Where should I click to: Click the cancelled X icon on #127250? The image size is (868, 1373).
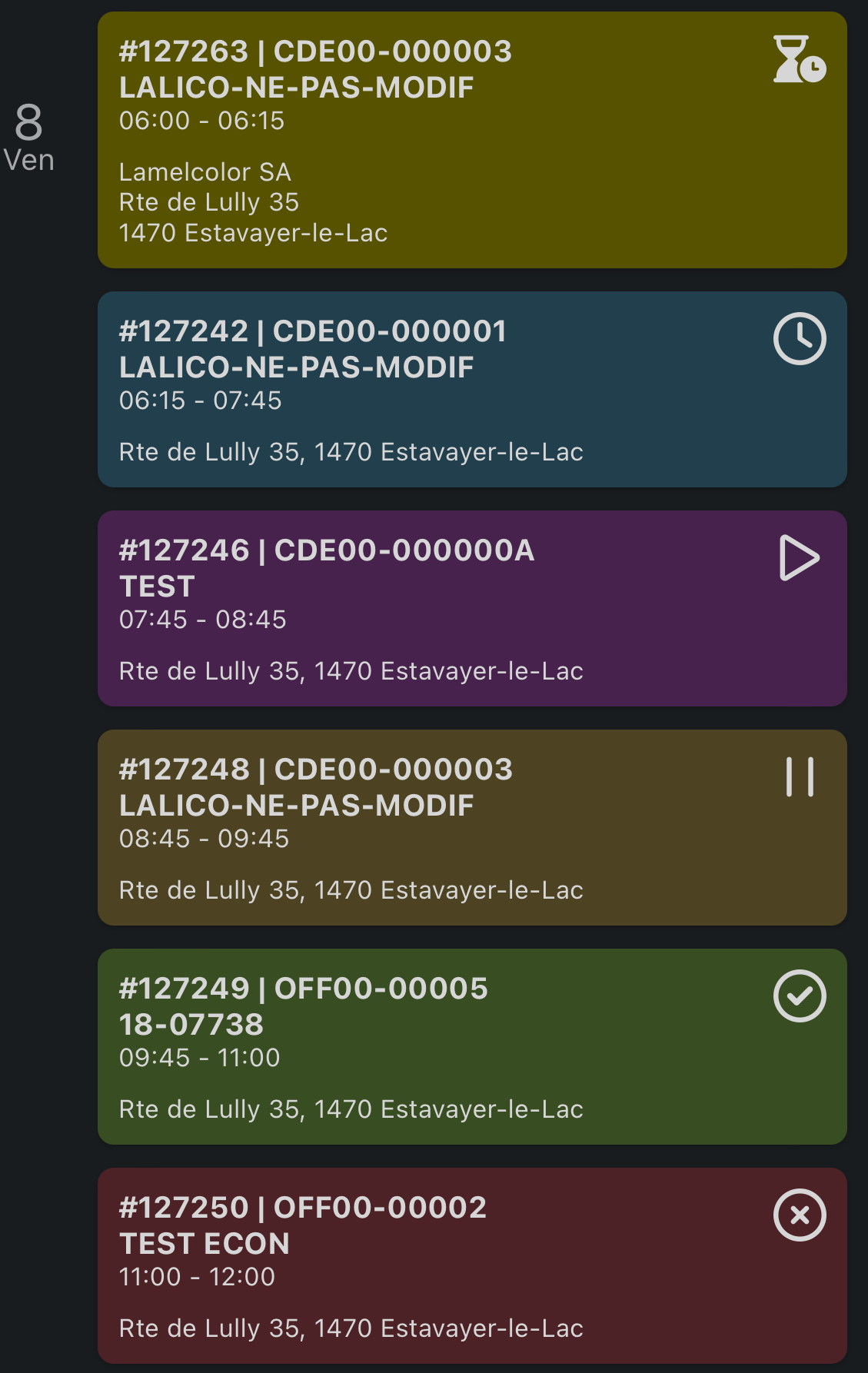(800, 1215)
